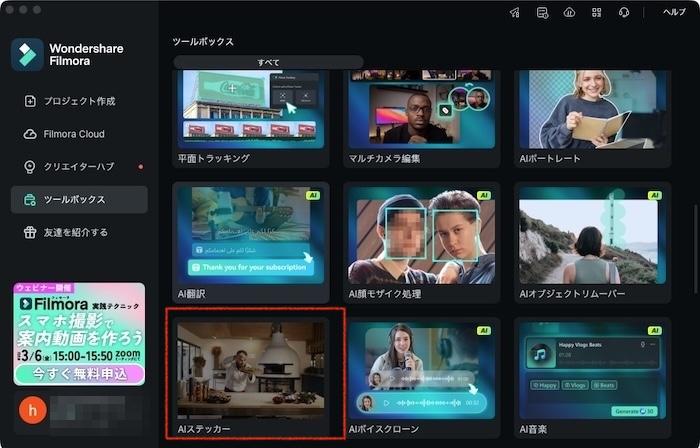Click the AI badge on AI翻訳 card

pyautogui.click(x=313, y=195)
